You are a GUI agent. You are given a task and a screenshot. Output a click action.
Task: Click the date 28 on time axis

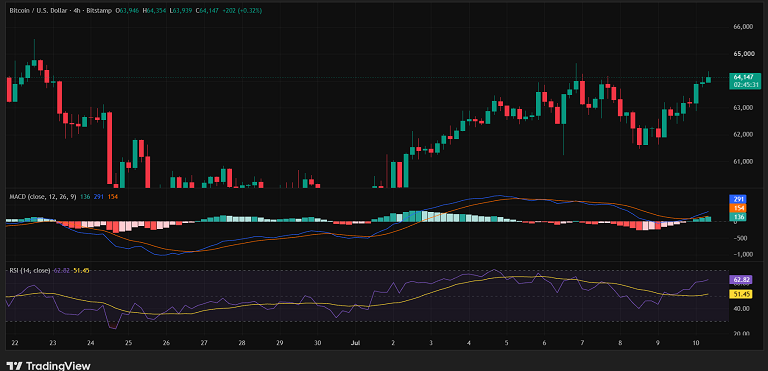pos(241,343)
